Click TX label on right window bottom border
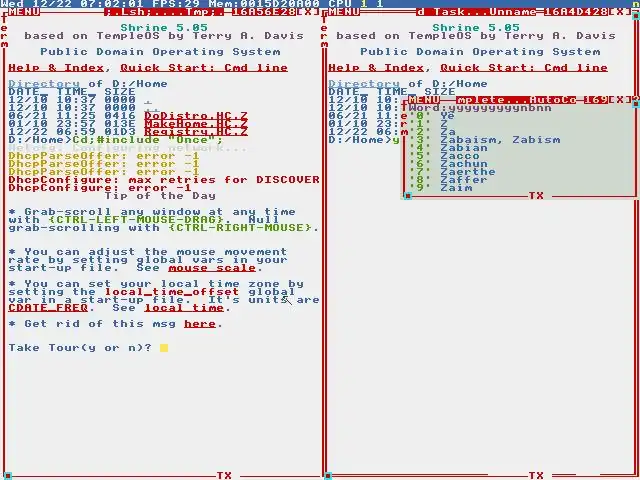 536,476
